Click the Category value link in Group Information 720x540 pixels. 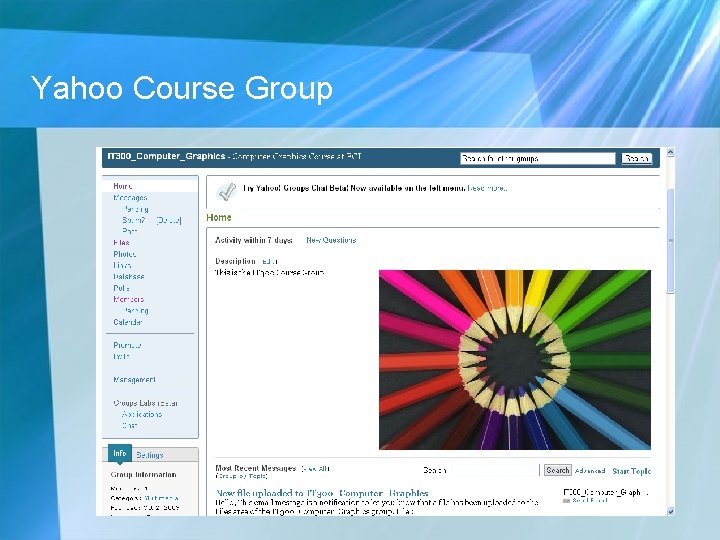pos(161,498)
